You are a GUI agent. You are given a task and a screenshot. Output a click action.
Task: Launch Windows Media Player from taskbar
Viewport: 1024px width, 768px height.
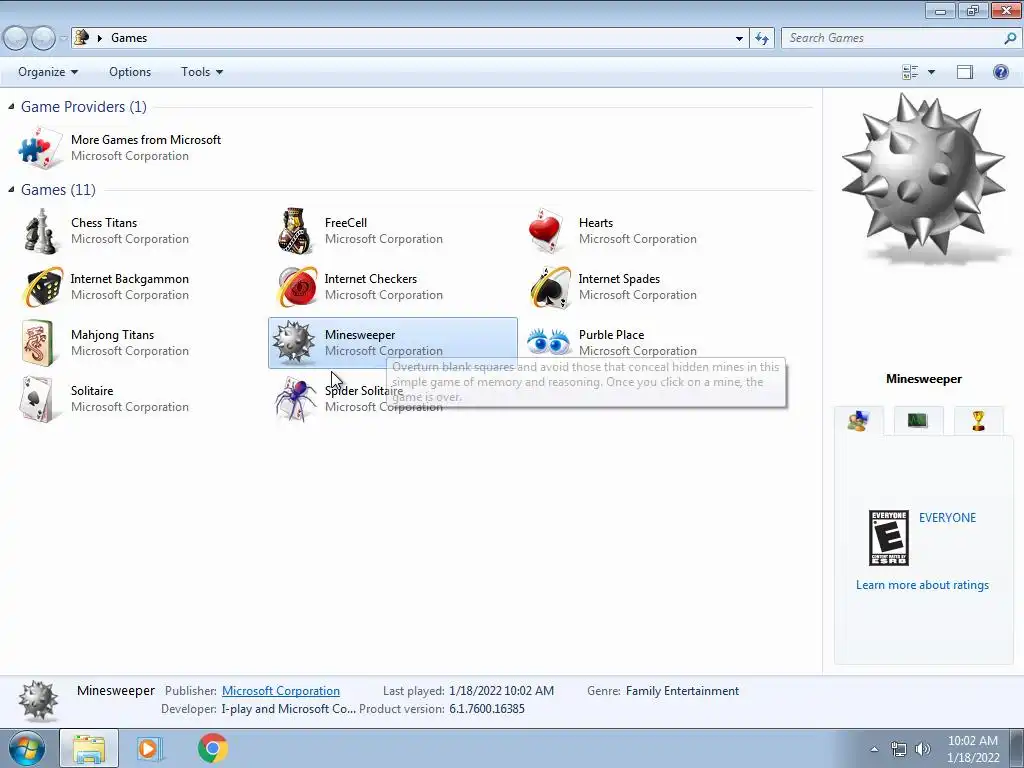tap(149, 748)
